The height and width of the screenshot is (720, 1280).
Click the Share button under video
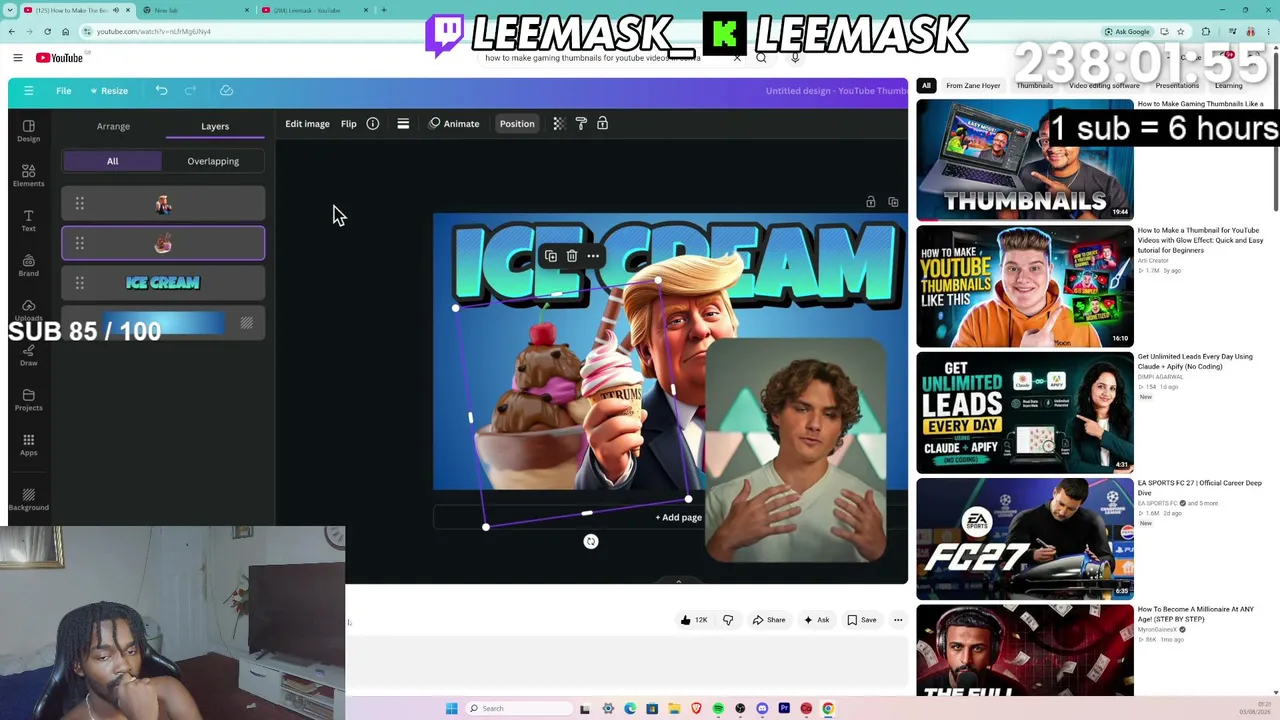[769, 620]
